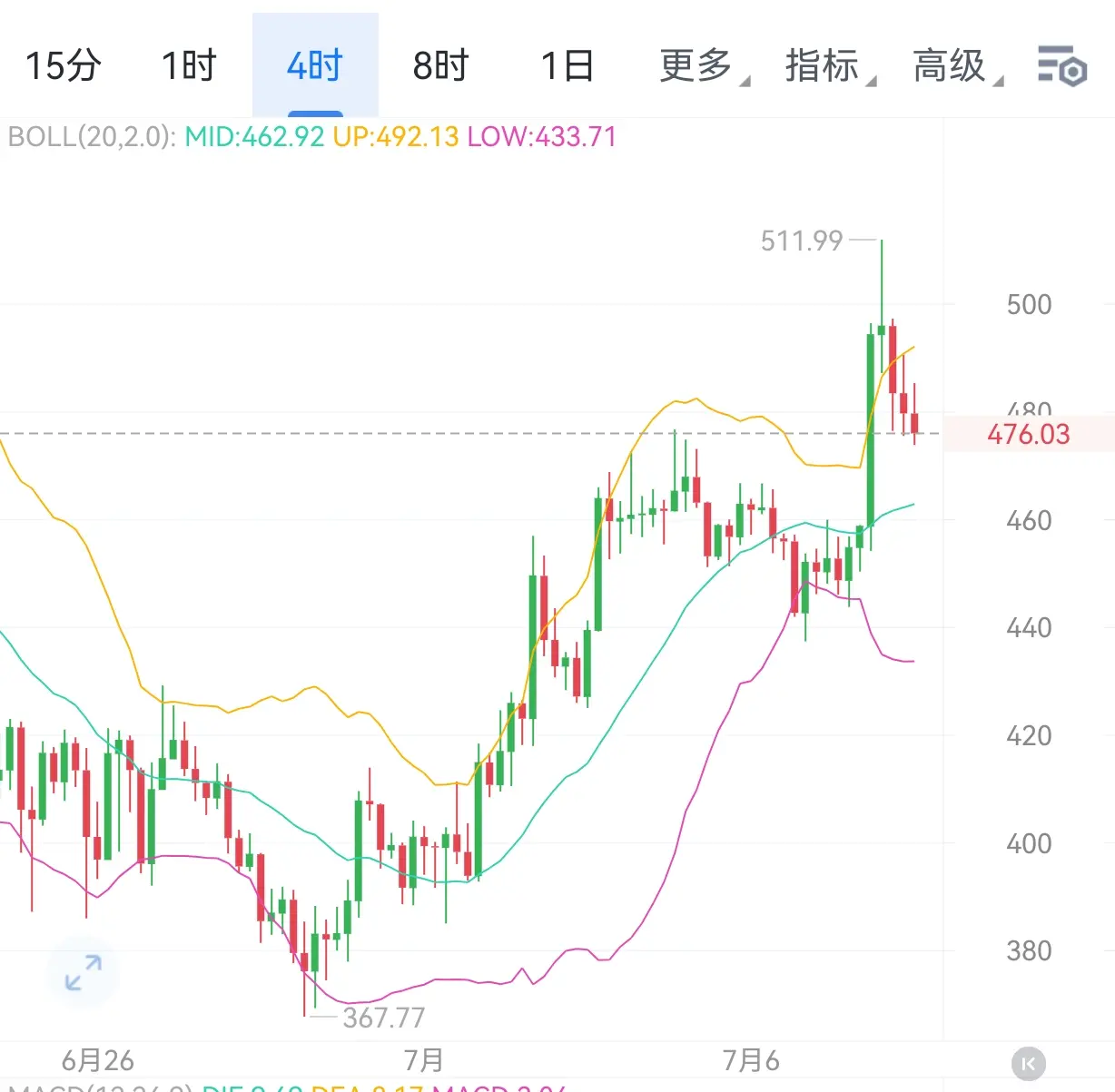The image size is (1115, 1092).
Task: Select the 4时 timeframe tab
Action: click(x=315, y=65)
